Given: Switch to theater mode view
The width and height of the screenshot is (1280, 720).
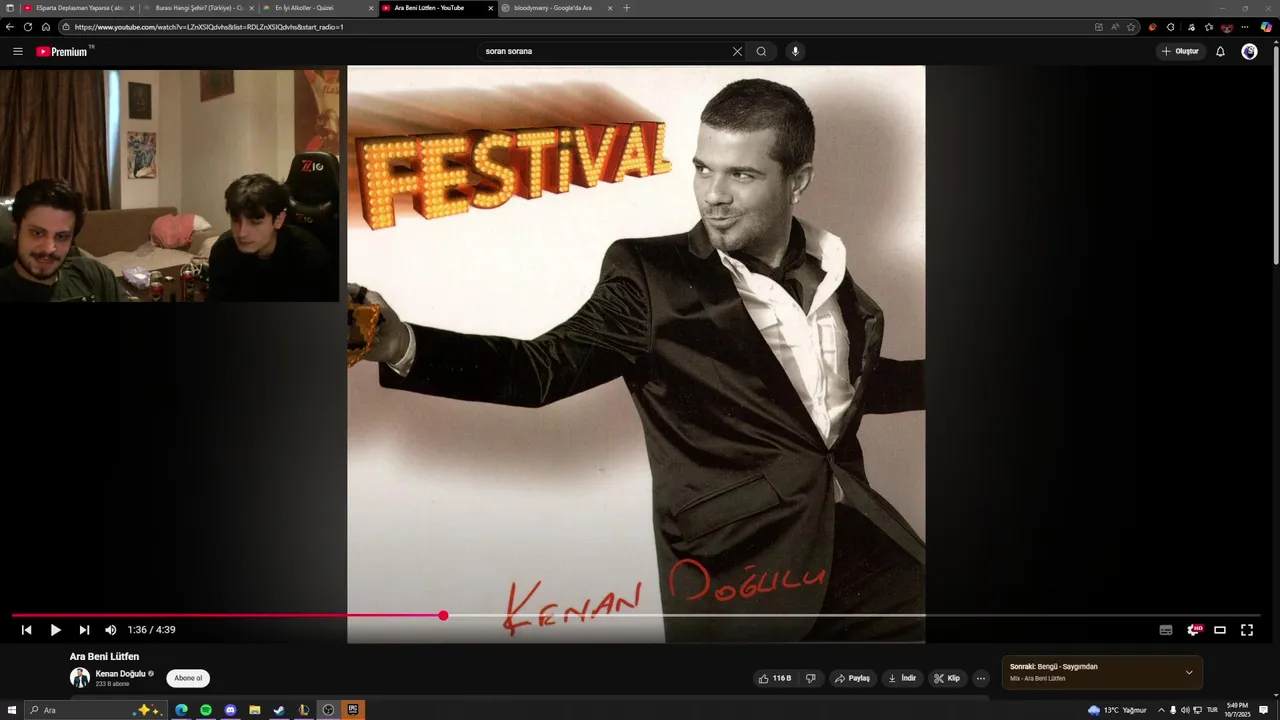Looking at the screenshot, I should tap(1220, 630).
